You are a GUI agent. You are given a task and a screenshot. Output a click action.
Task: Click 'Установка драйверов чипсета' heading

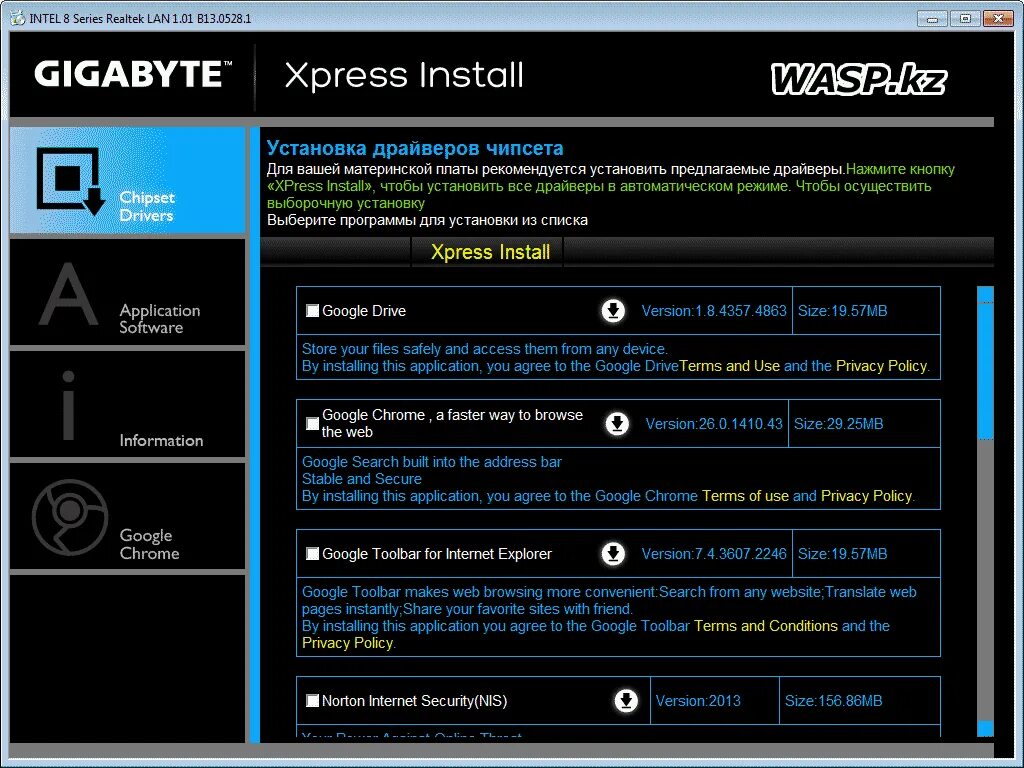pos(415,148)
